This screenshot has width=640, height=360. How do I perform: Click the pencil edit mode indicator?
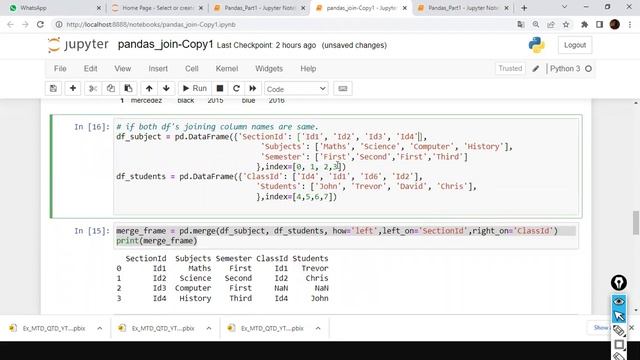coord(536,69)
